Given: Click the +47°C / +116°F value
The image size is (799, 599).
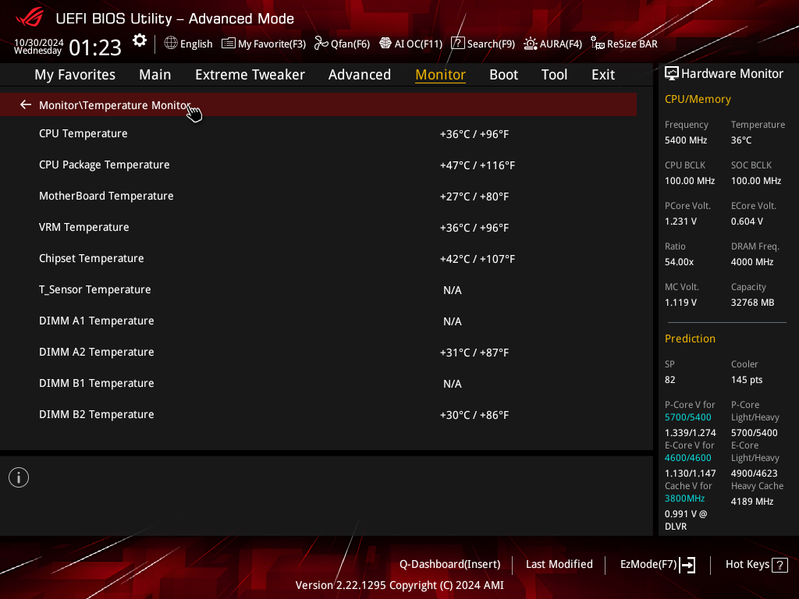Looking at the screenshot, I should tap(477, 166).
